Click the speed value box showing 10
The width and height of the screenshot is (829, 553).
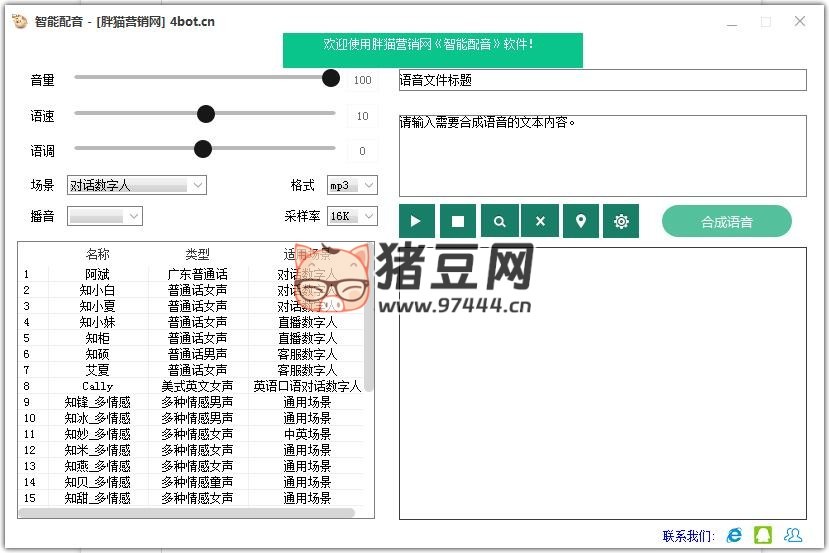[362, 116]
